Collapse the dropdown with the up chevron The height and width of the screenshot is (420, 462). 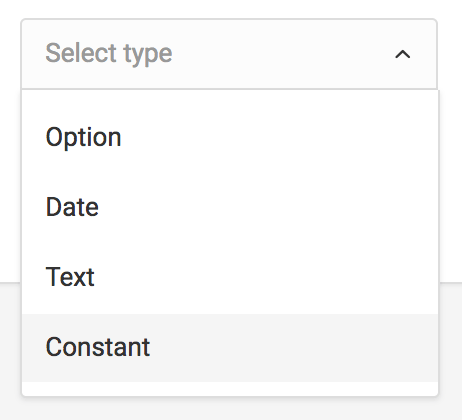[402, 54]
